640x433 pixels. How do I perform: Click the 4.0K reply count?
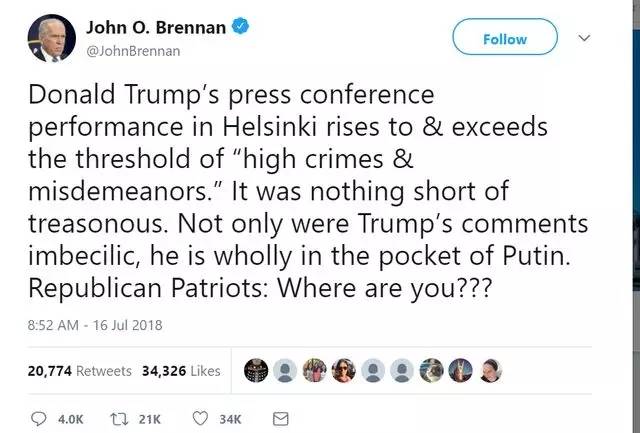(x=71, y=417)
